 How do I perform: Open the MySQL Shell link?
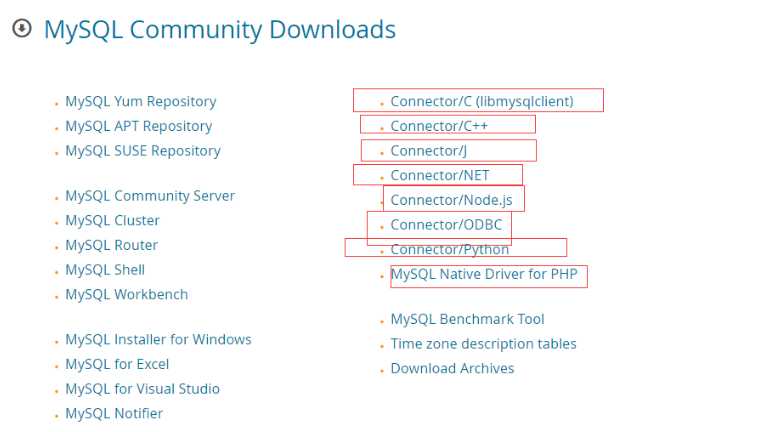tap(105, 270)
